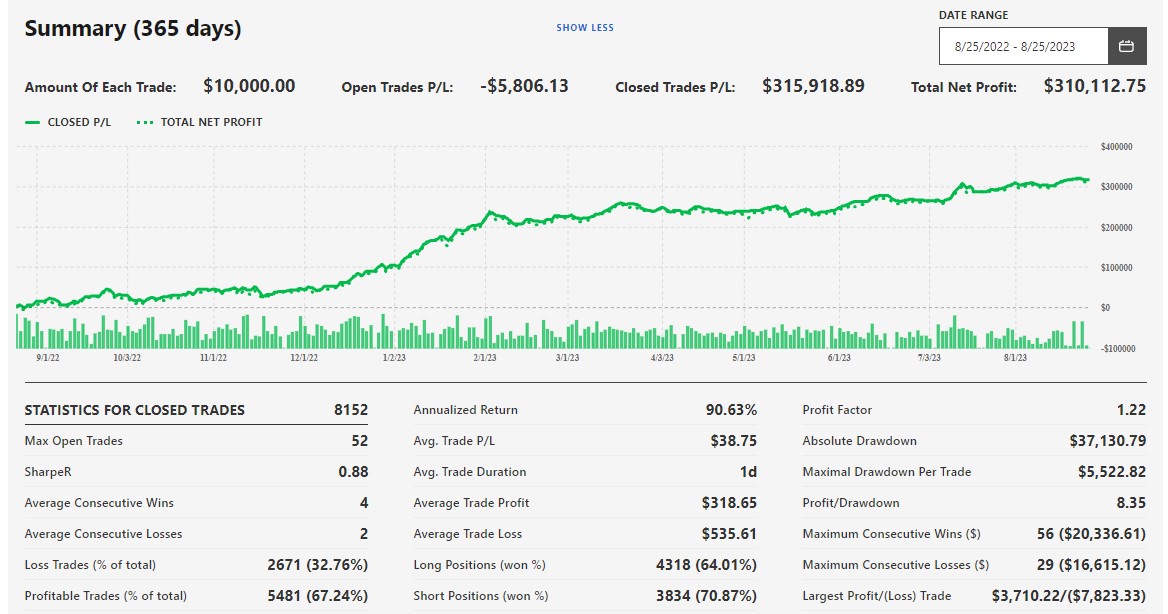The width and height of the screenshot is (1168, 614).
Task: Open the calendar date picker icon
Action: click(1126, 46)
